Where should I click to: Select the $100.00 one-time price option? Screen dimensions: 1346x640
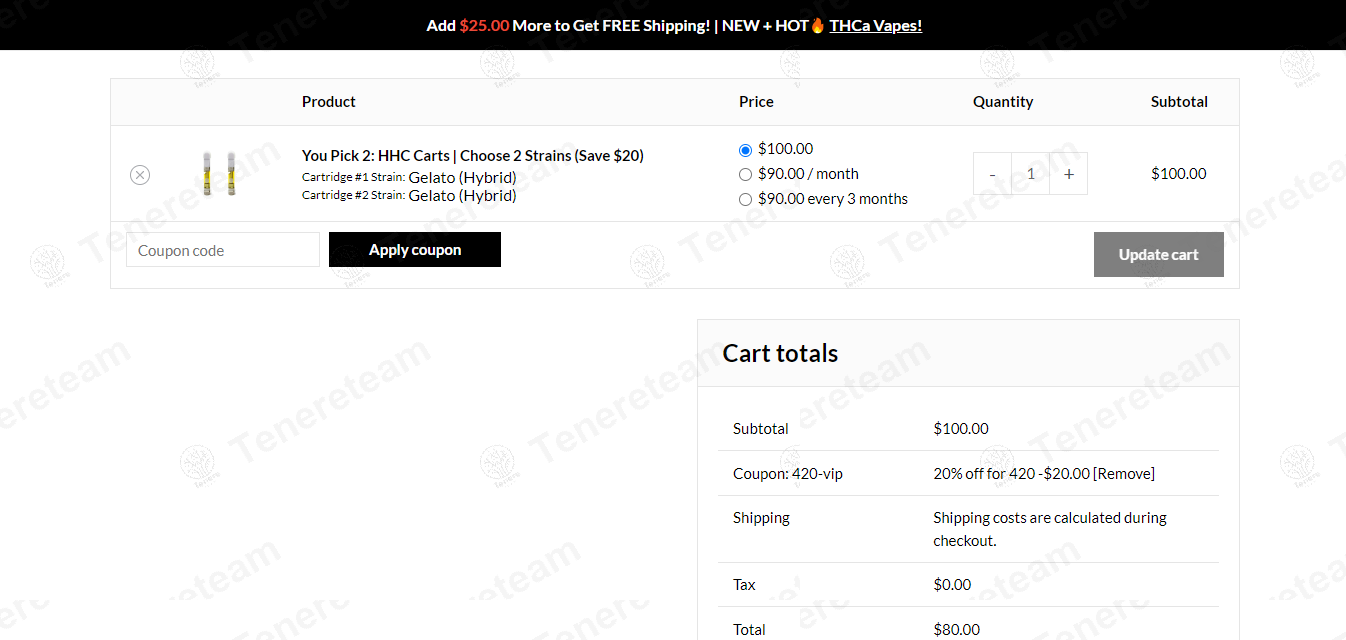[x=745, y=149]
